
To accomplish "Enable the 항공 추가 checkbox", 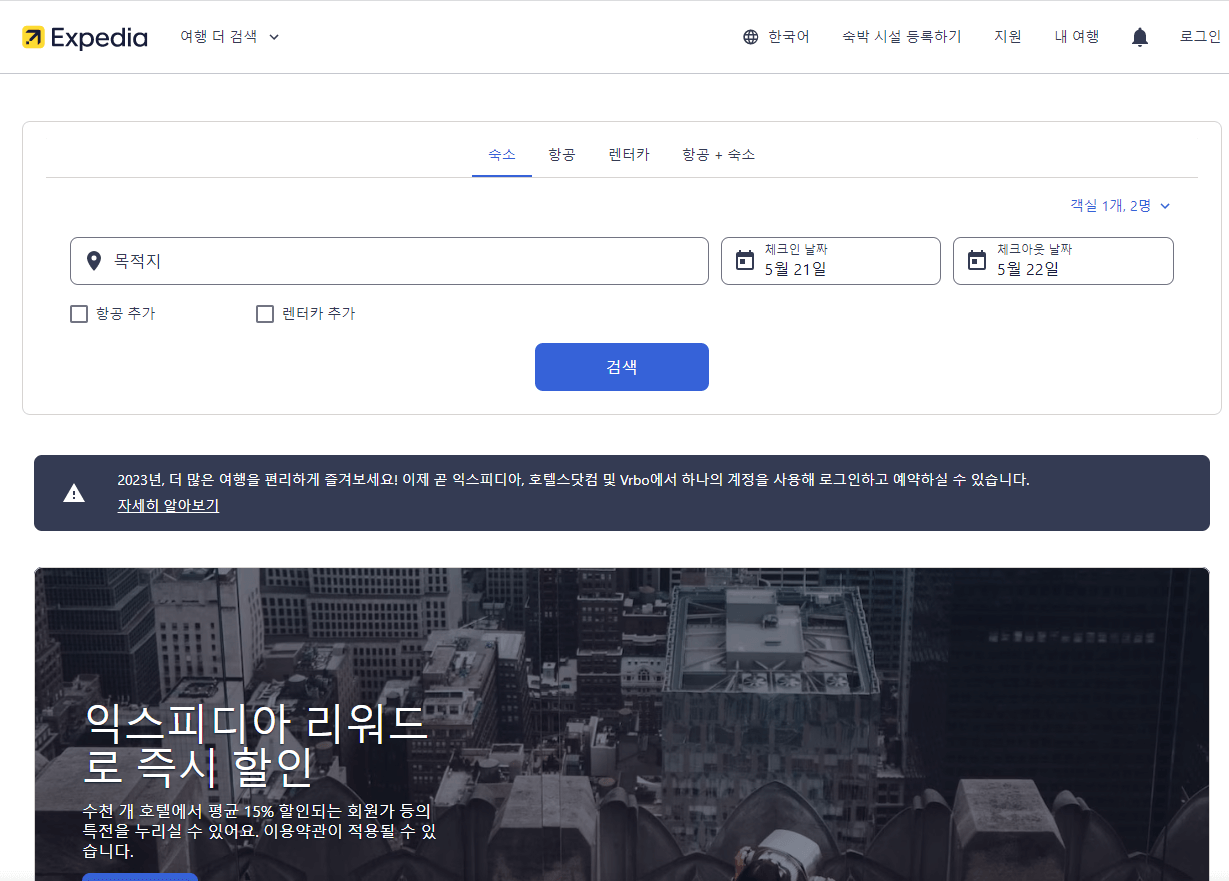I will (79, 314).
